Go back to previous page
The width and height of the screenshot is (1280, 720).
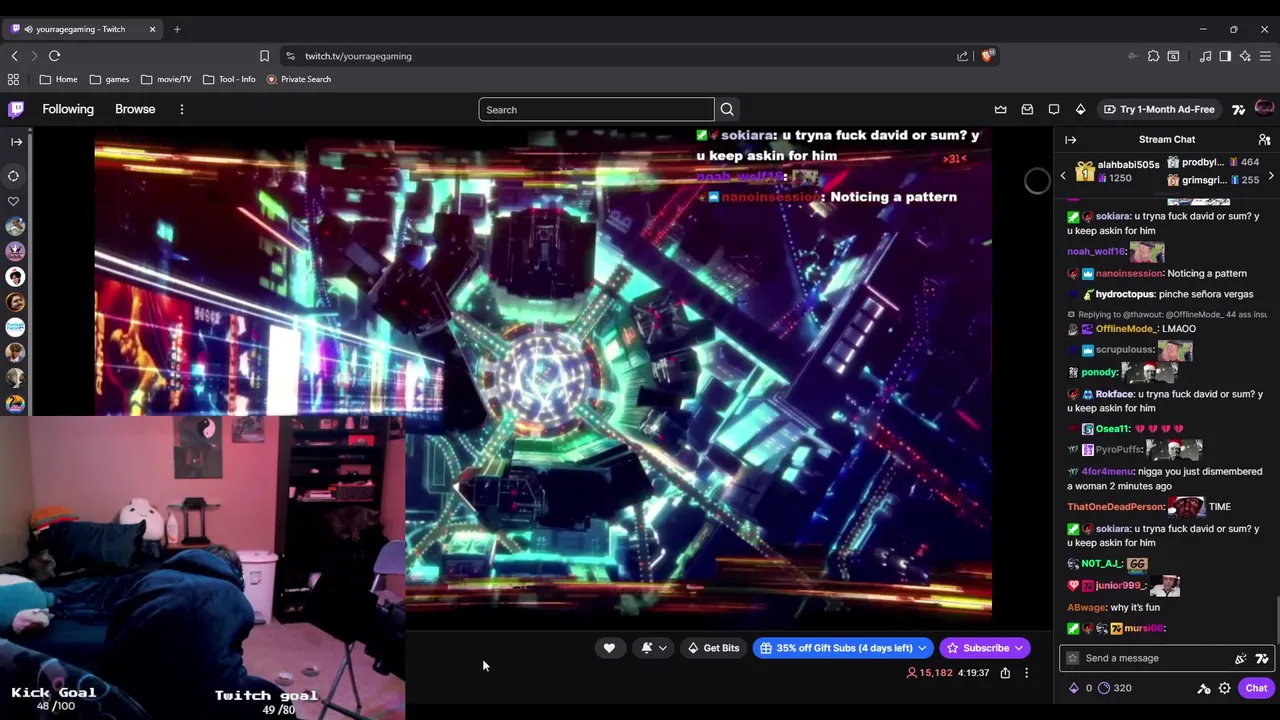tap(14, 56)
